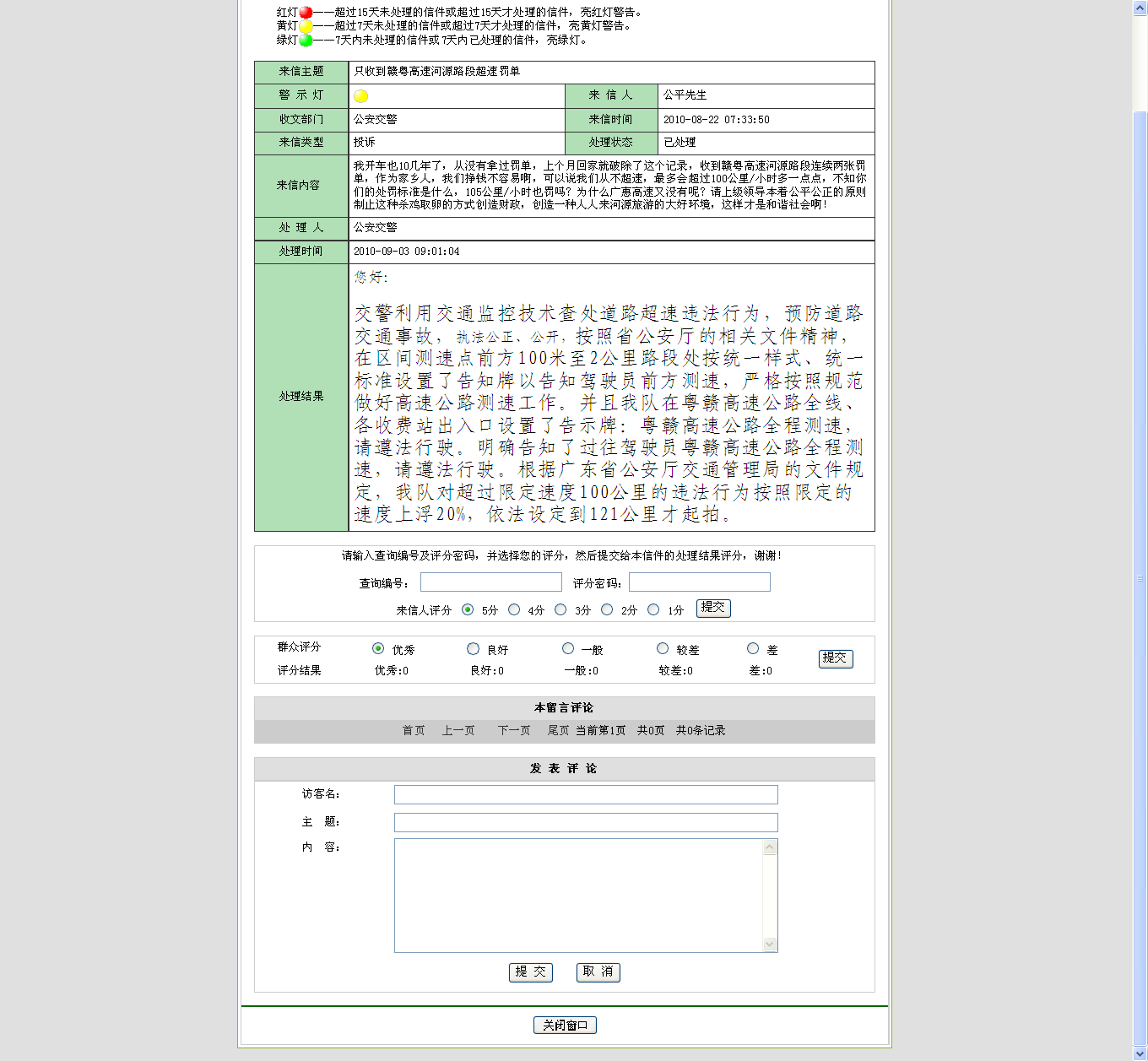Jump to 首页 of comments
The width and height of the screenshot is (1148, 1061).
click(414, 731)
